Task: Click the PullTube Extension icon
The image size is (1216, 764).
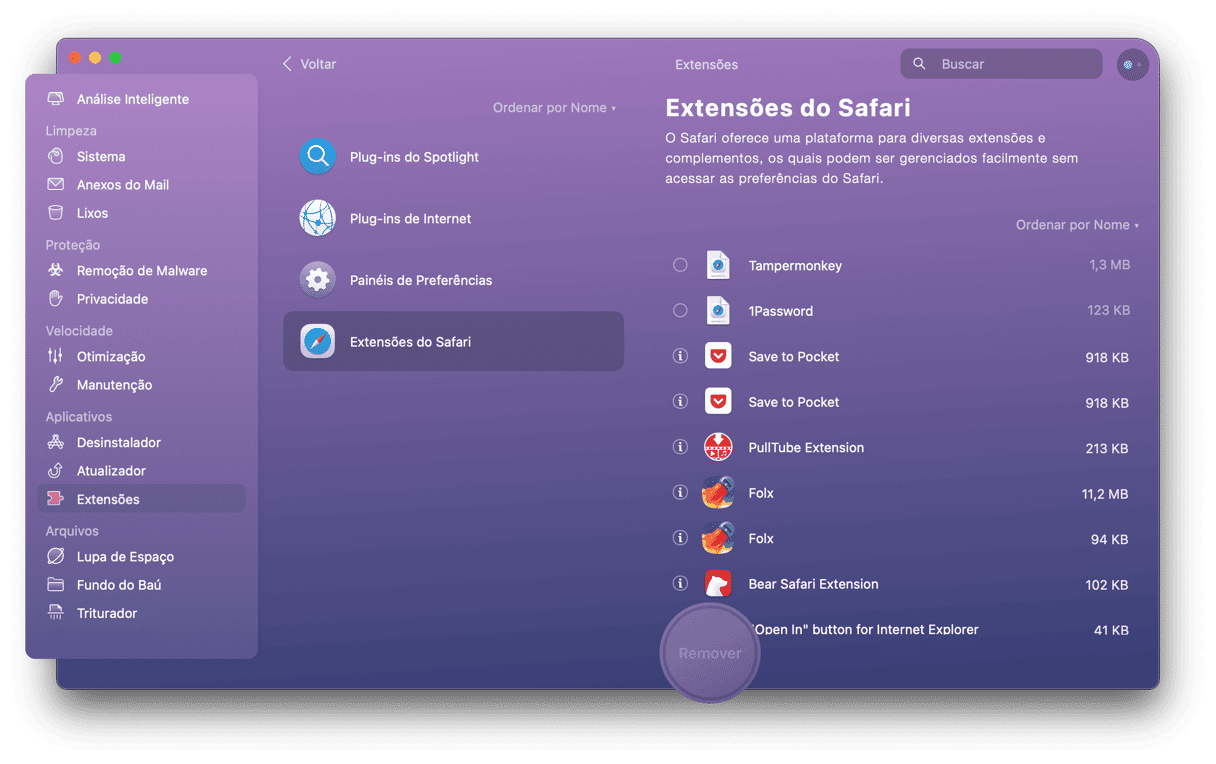Action: pos(718,447)
